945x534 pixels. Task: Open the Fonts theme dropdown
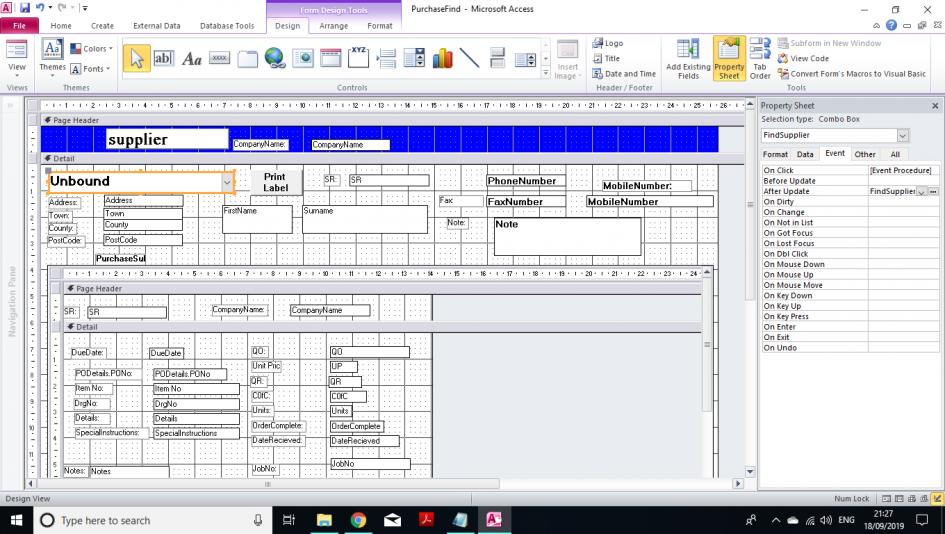(91, 69)
